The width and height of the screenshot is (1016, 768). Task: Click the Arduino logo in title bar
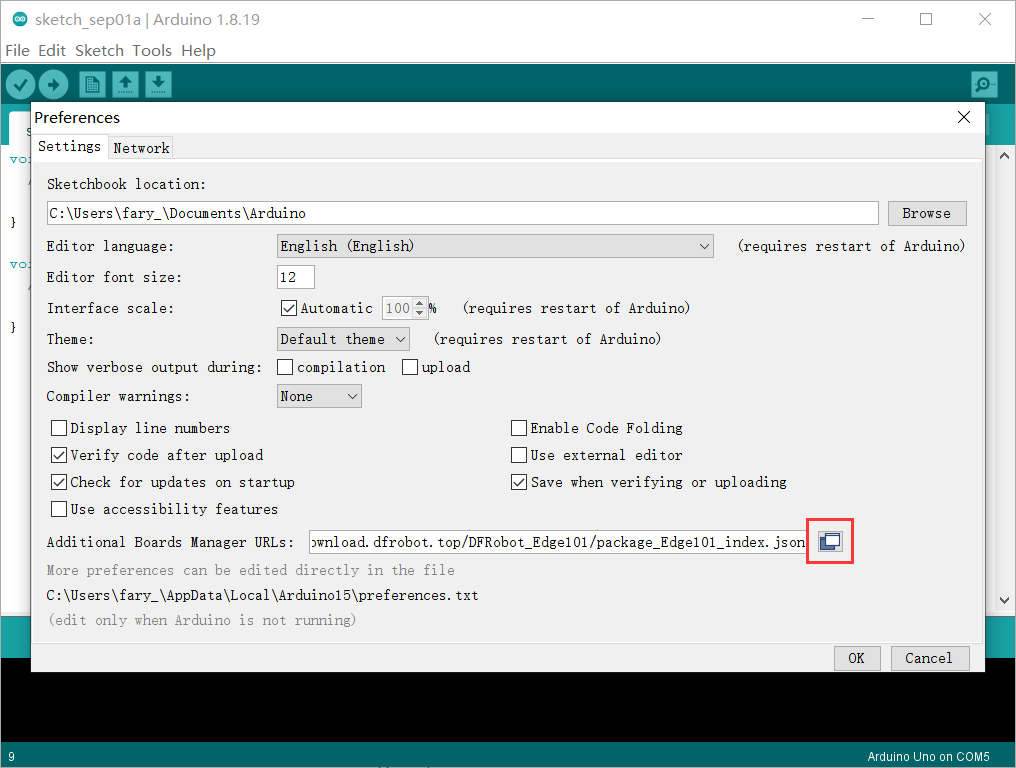pyautogui.click(x=20, y=19)
